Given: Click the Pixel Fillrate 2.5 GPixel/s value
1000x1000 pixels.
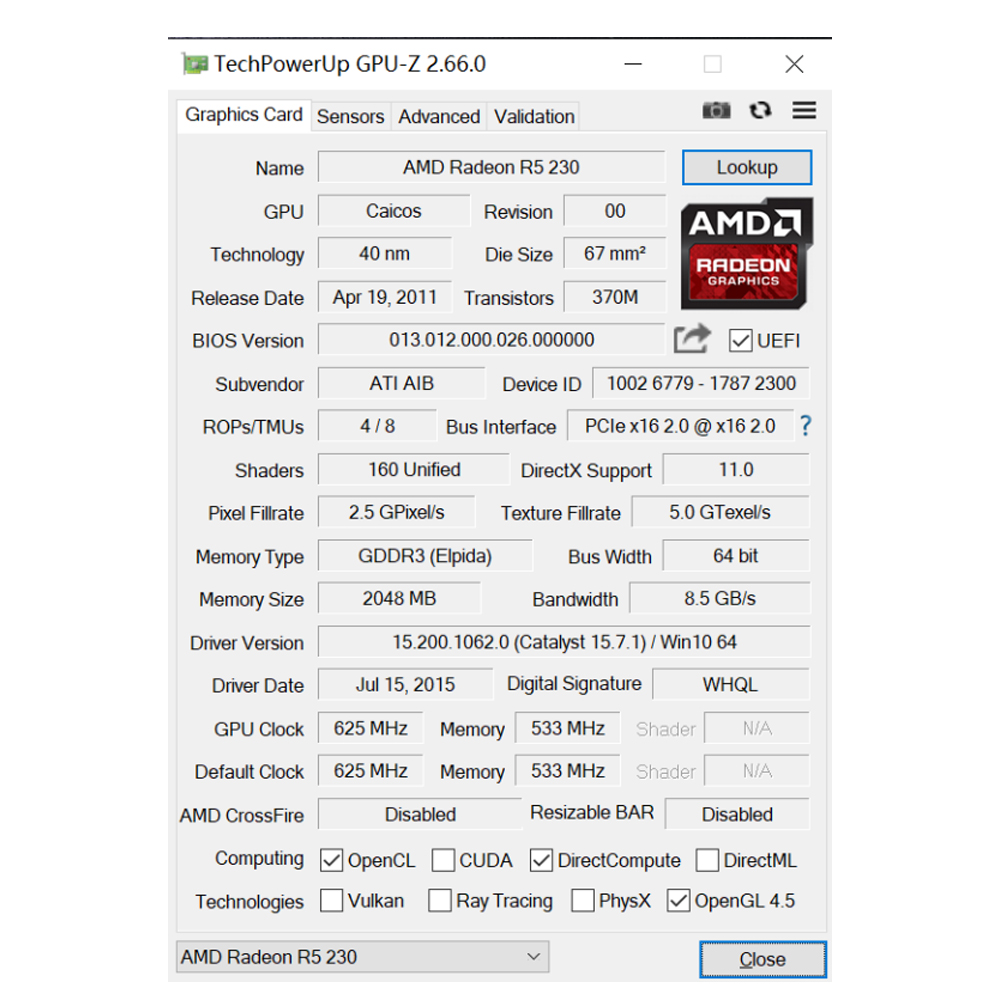Looking at the screenshot, I should [397, 512].
